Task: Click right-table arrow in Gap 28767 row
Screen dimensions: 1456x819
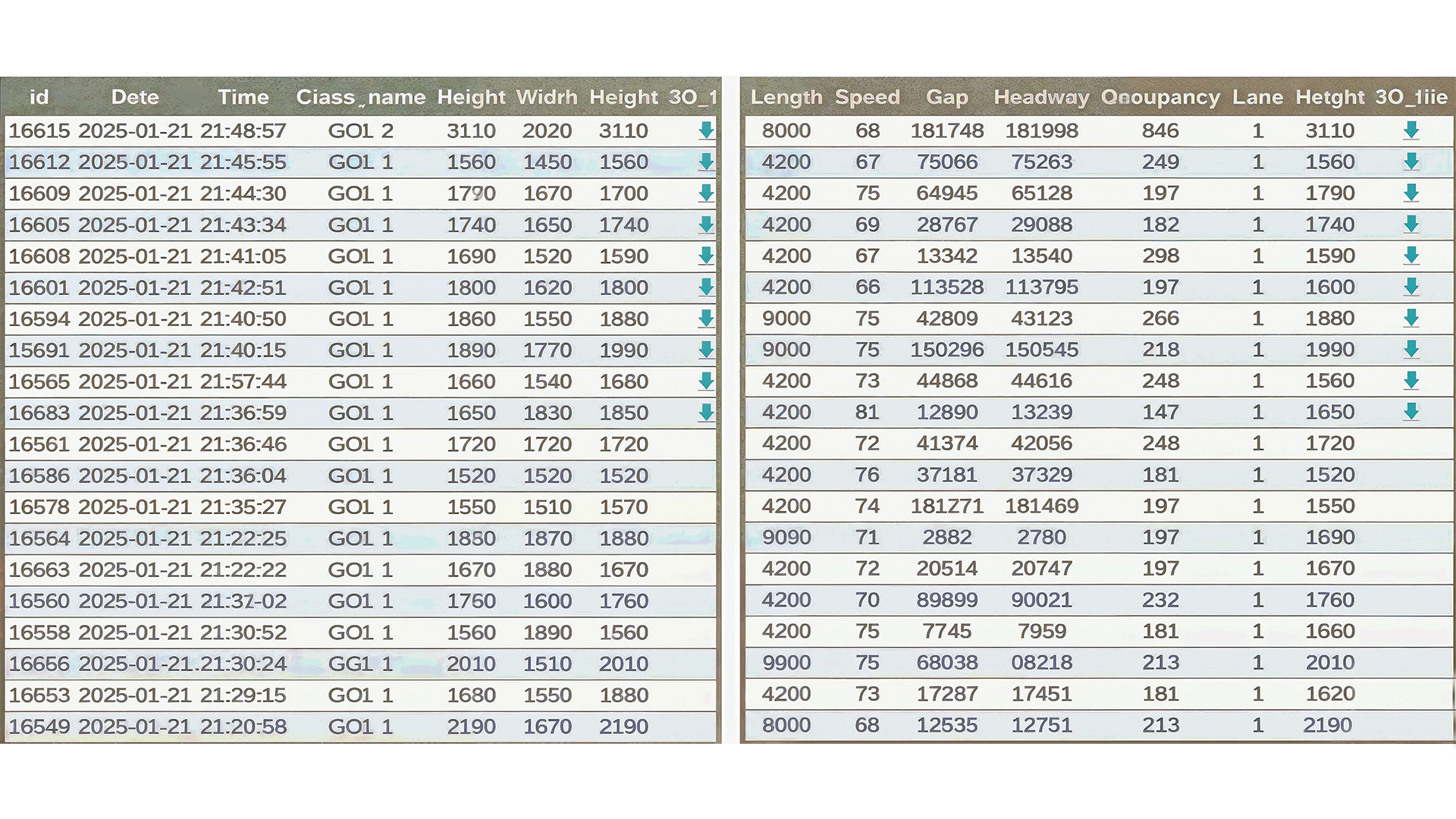Action: click(x=1410, y=224)
